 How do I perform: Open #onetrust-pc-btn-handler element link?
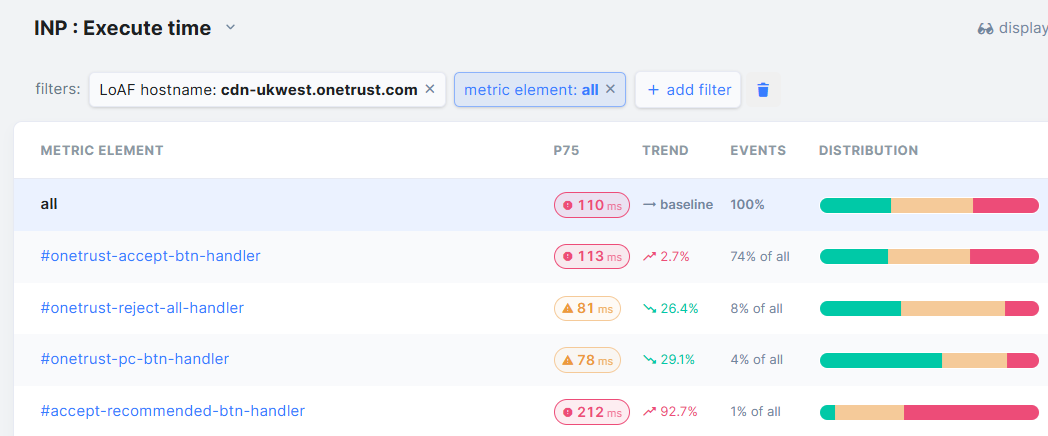click(135, 359)
